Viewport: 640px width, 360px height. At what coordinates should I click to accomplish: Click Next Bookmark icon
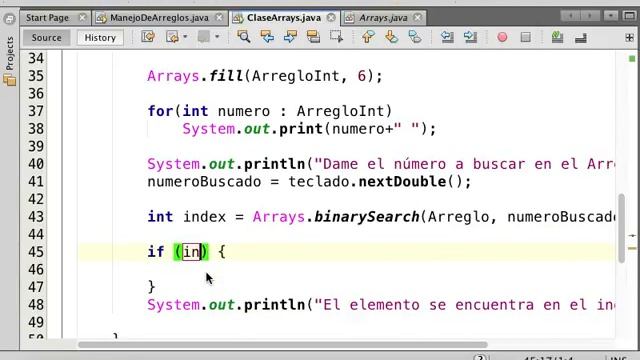391,37
